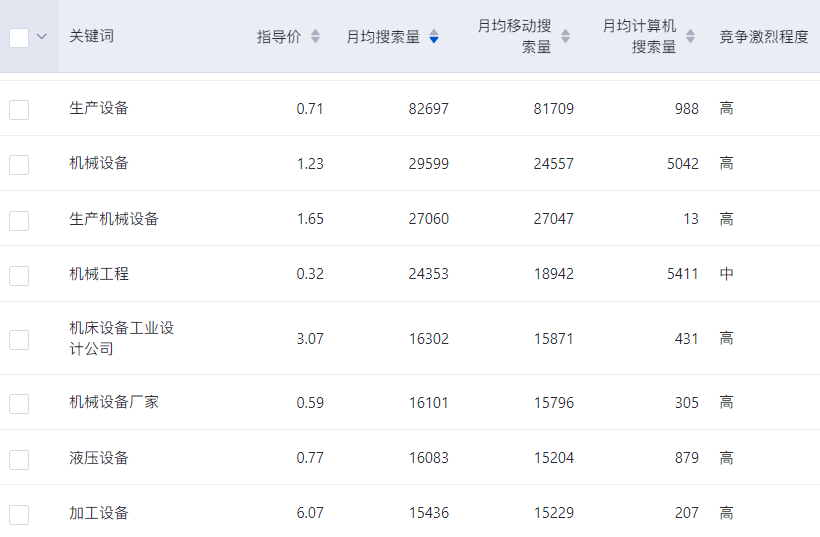Sort by 月均移动搜索量 using its arrows
The image size is (820, 537).
(x=565, y=37)
